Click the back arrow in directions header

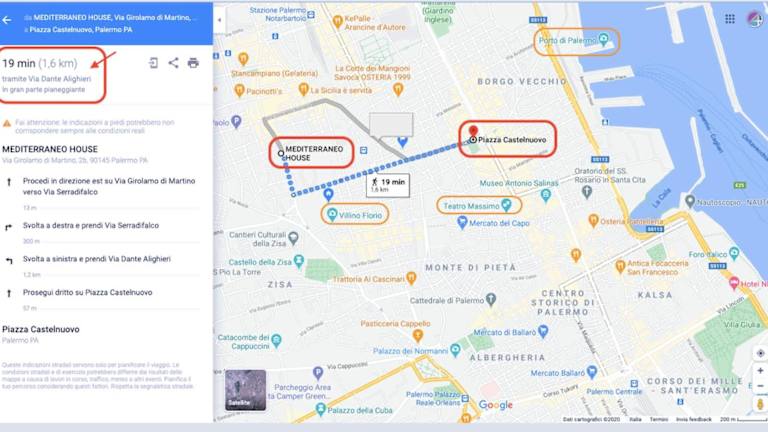point(7,20)
